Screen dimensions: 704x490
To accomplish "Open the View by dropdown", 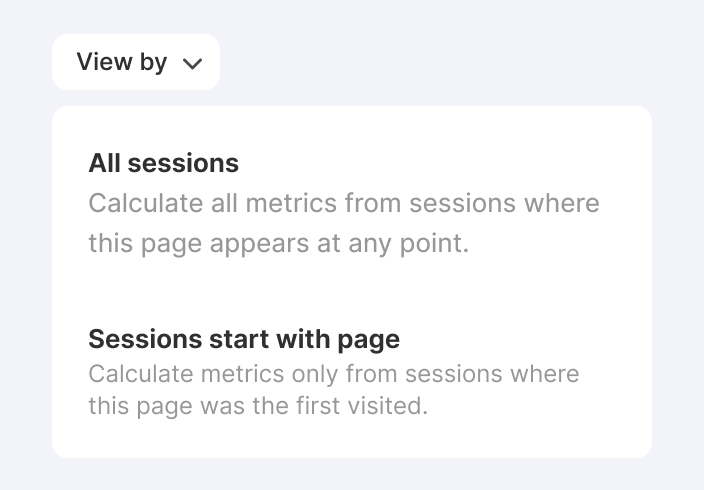I will click(x=136, y=62).
